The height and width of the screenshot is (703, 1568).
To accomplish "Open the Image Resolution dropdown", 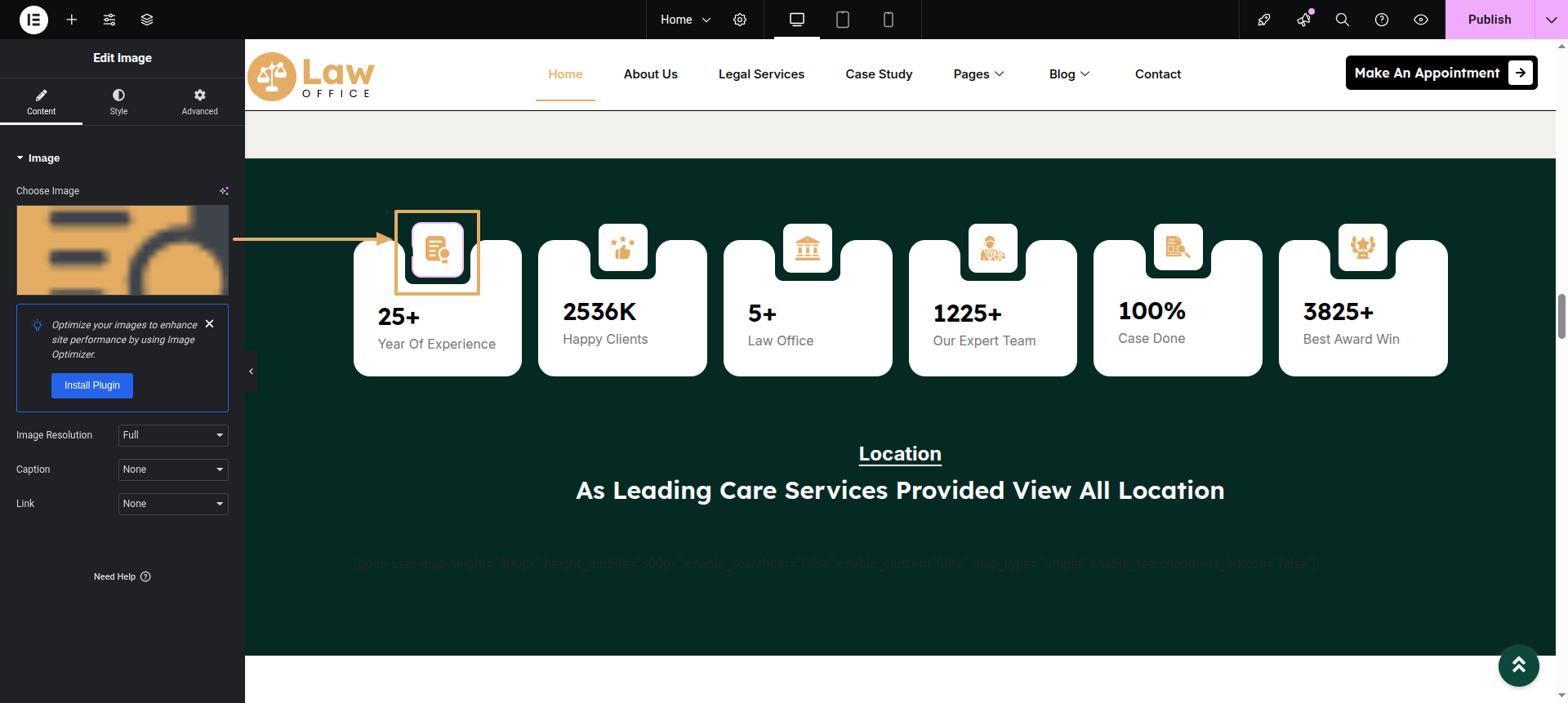I will click(x=173, y=435).
